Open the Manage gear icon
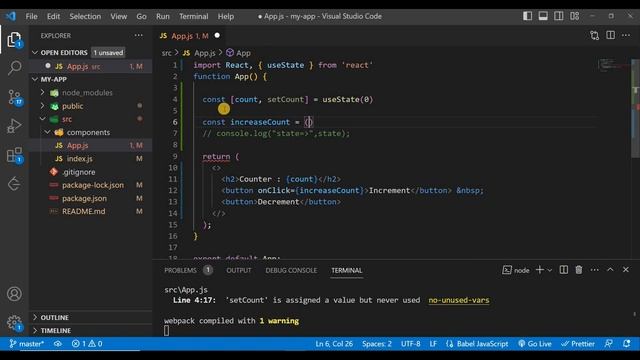This screenshot has width=640, height=360. coord(14,322)
